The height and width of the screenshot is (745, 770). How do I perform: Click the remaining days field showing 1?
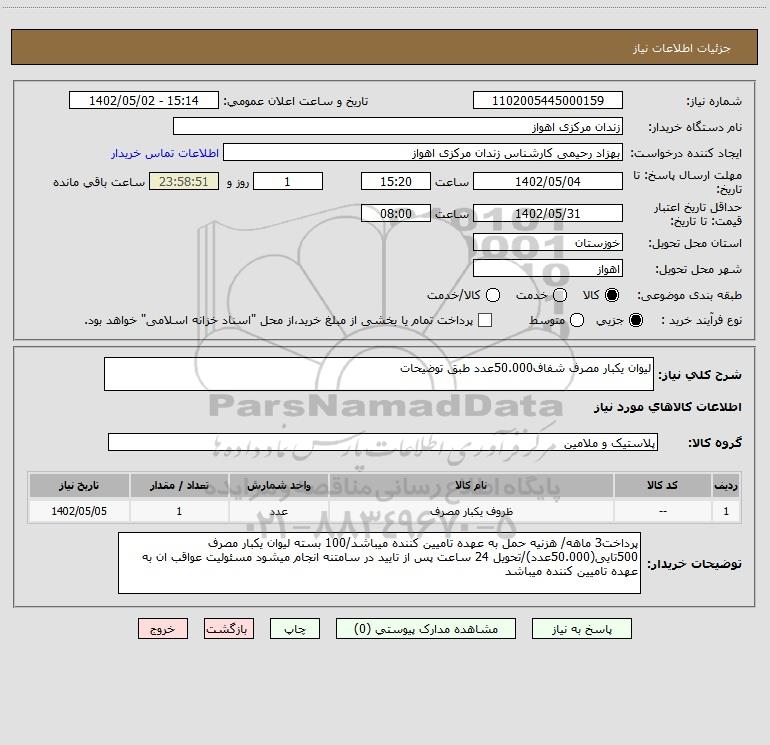click(288, 181)
